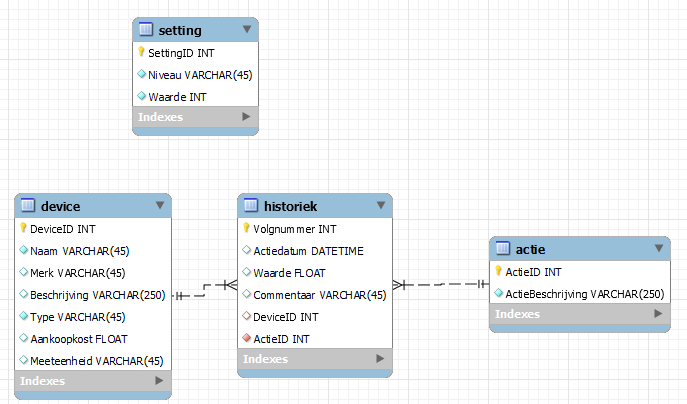
Task: Click the red ActieID foreign key icon in historiek
Action: point(246,339)
